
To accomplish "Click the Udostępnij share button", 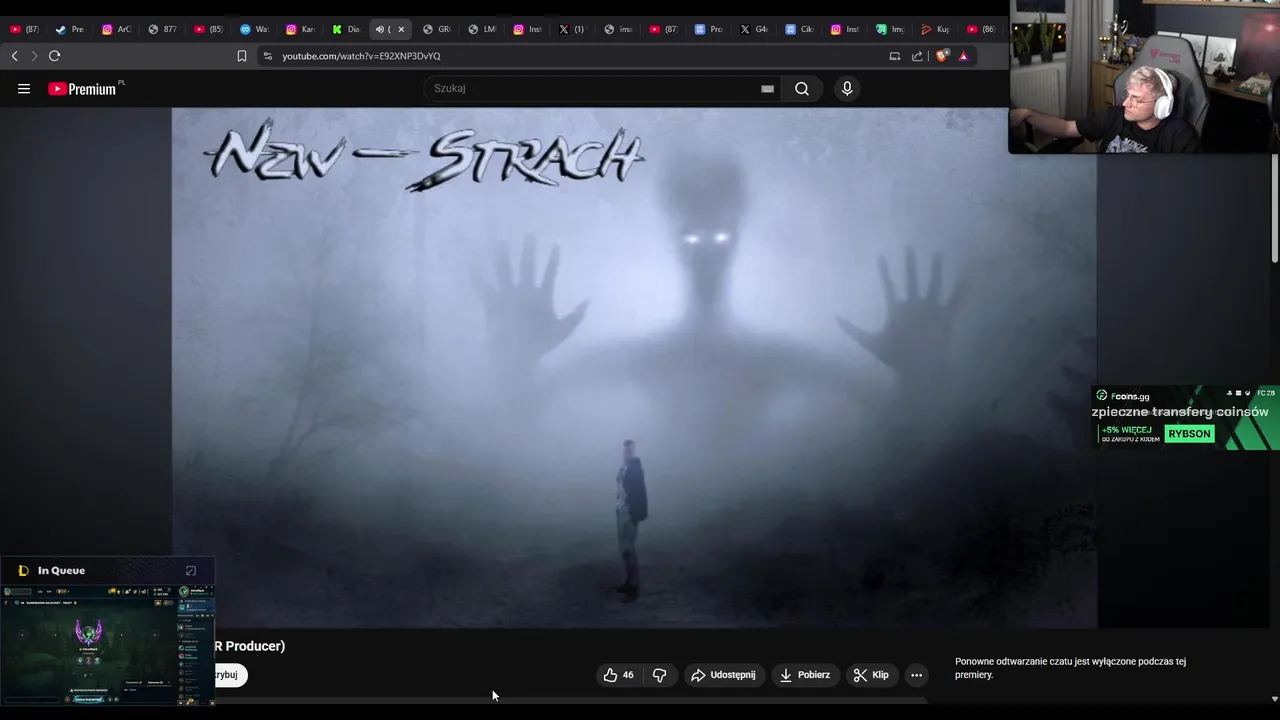I will point(724,675).
